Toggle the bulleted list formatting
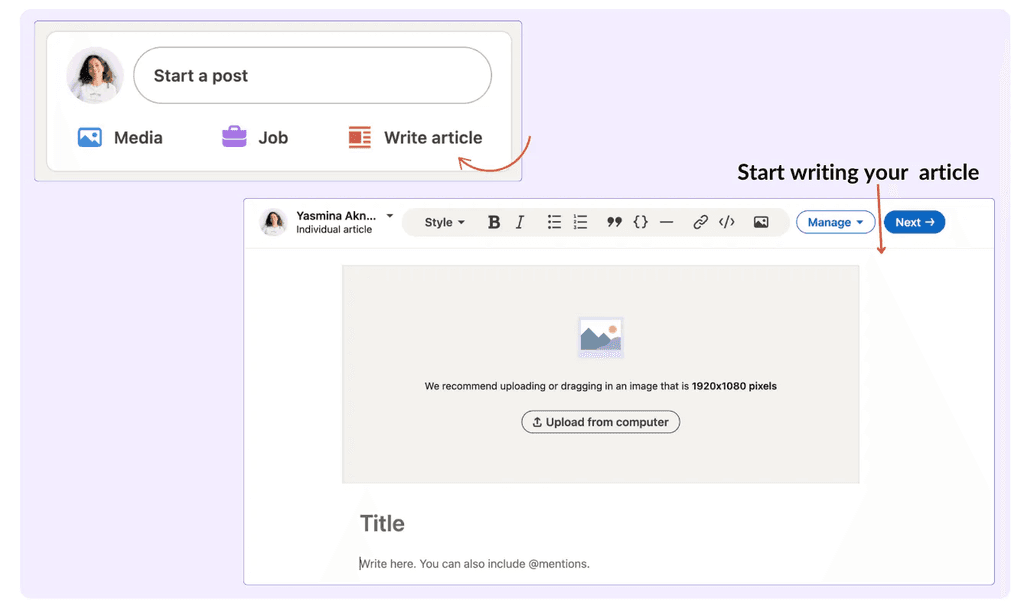The image size is (1024, 612). [x=554, y=222]
